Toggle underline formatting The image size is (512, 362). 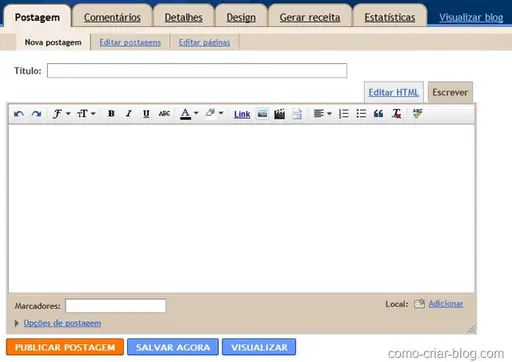pos(146,114)
